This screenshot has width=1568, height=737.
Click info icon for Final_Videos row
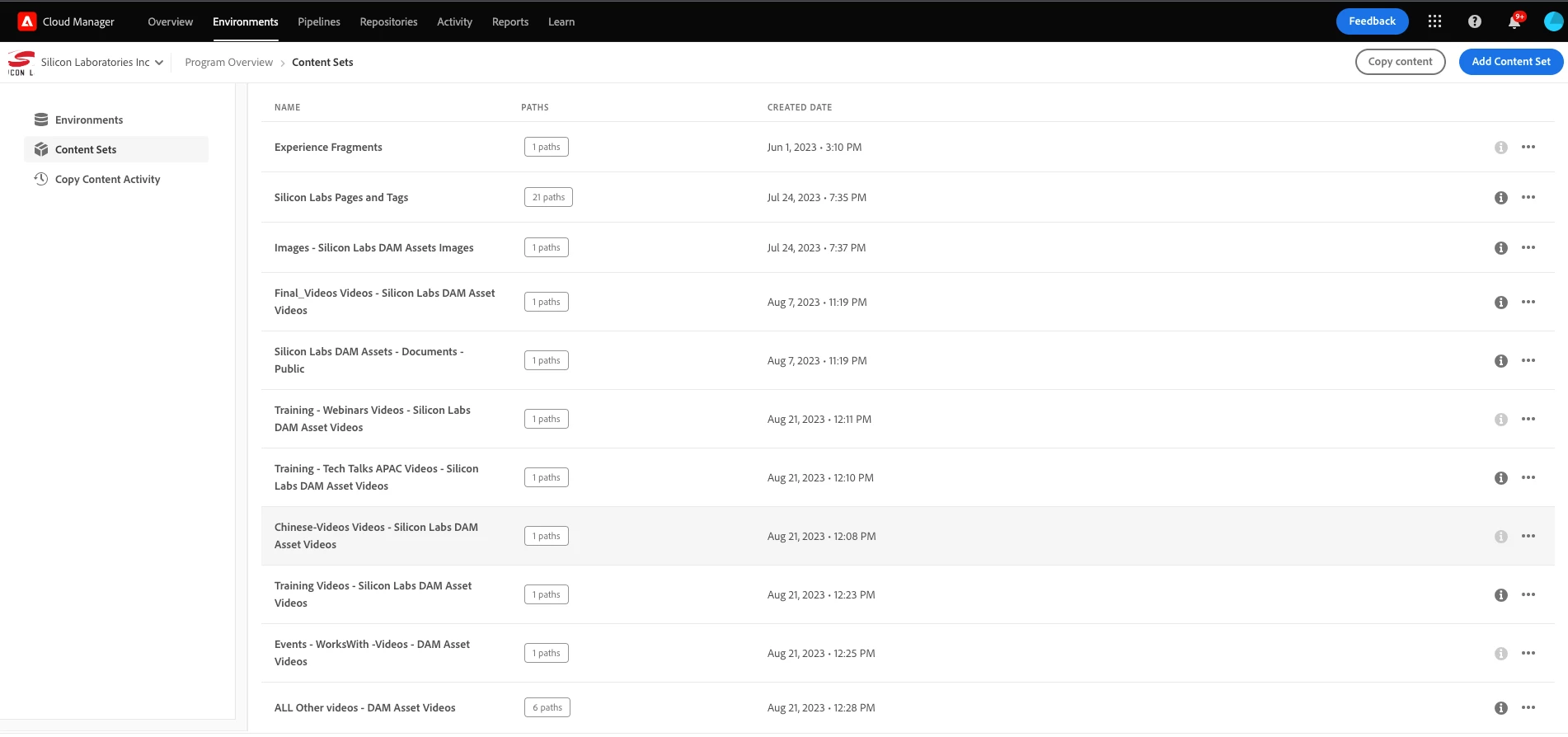pos(1501,303)
